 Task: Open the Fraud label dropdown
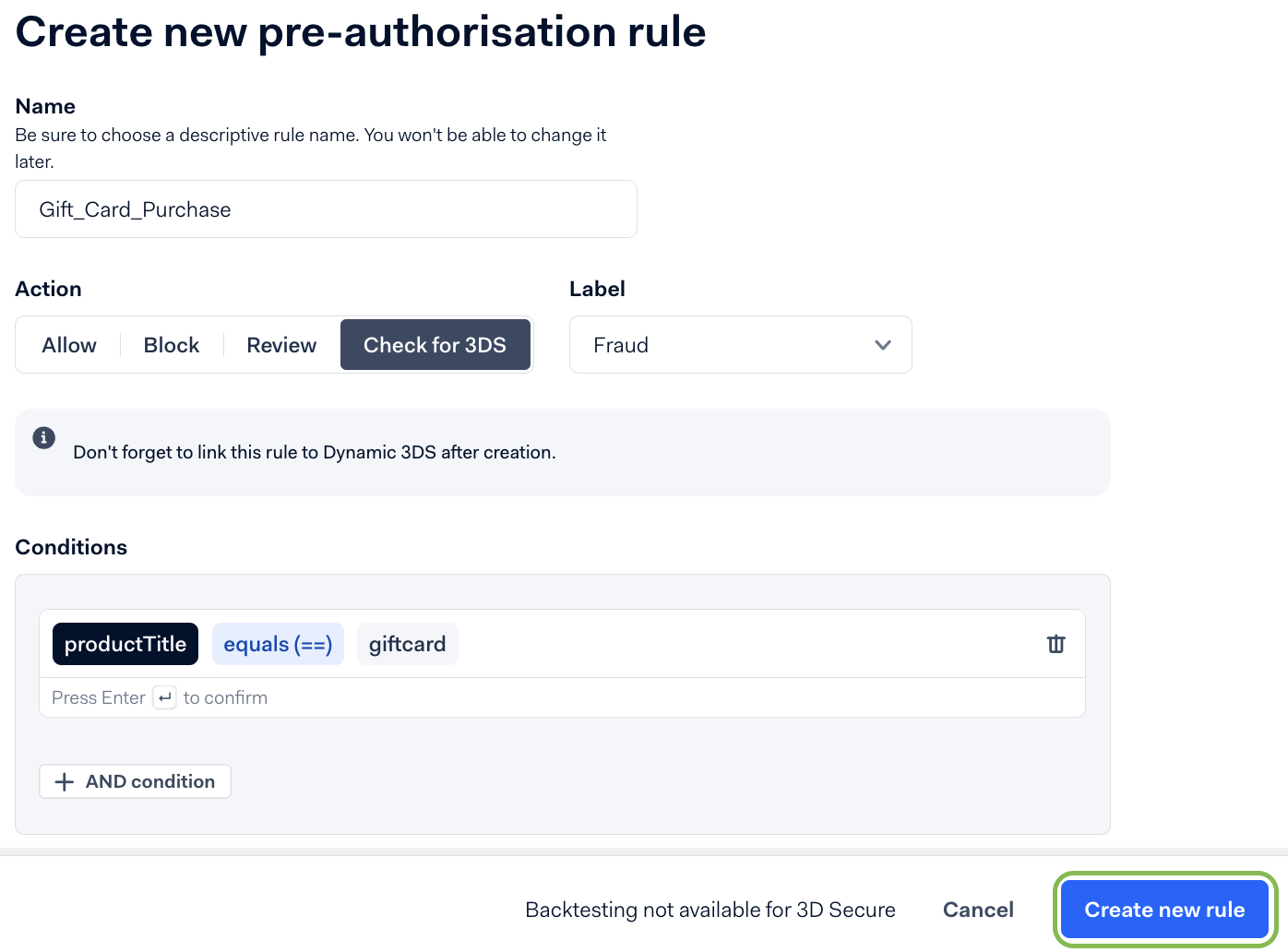click(741, 345)
